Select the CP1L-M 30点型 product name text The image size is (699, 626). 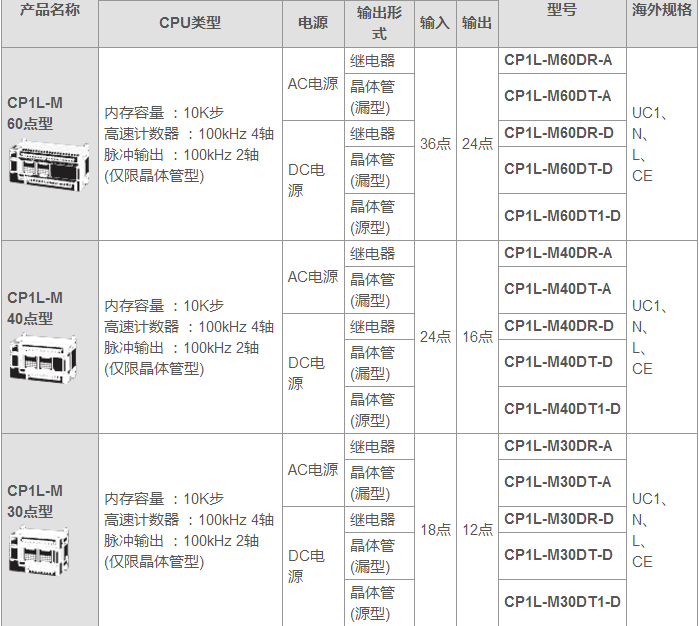click(x=35, y=500)
